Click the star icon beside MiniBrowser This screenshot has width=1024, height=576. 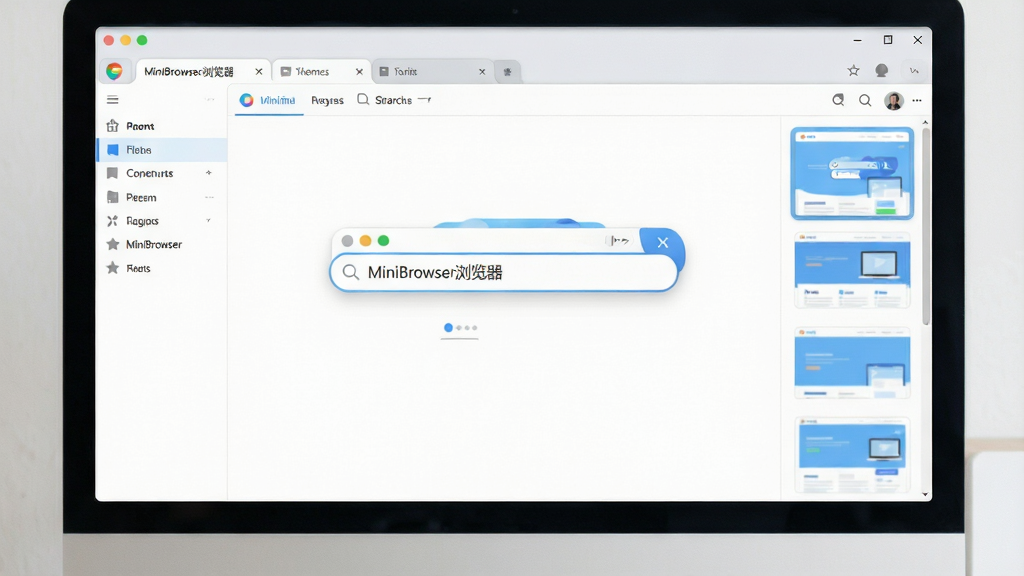click(112, 244)
